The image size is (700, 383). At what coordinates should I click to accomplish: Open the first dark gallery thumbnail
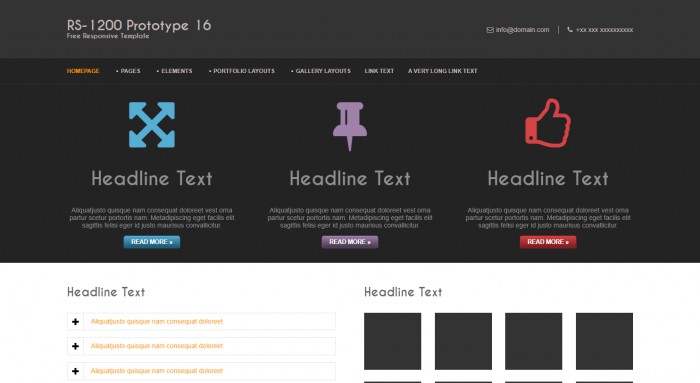[x=392, y=341]
